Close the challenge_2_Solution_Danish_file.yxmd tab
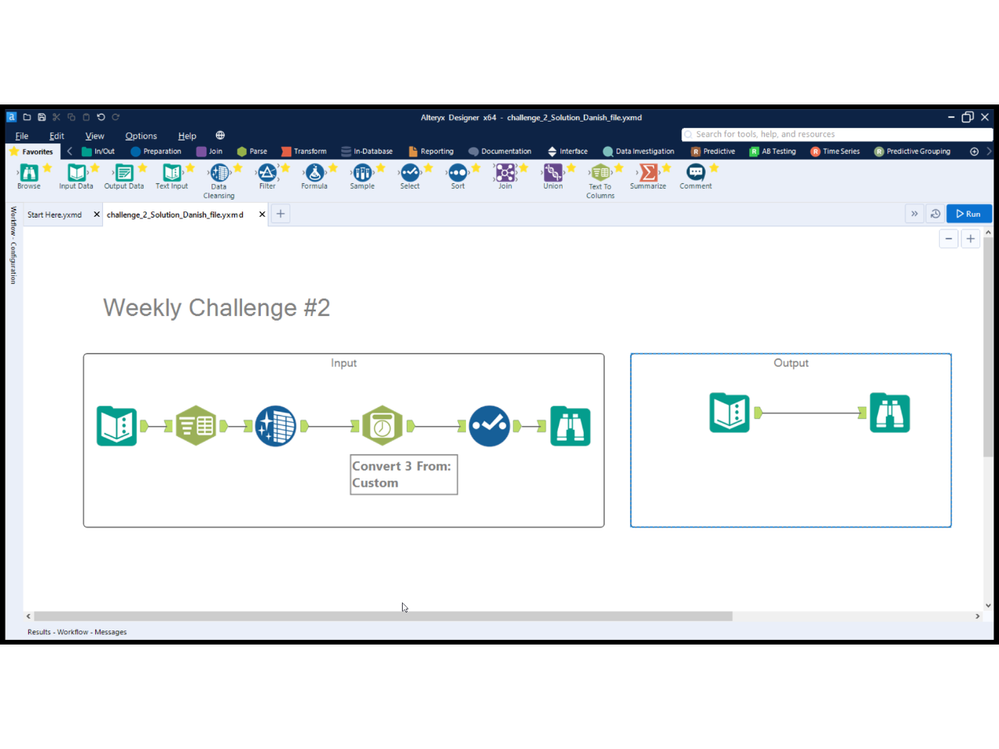This screenshot has height=749, width=999. [262, 215]
